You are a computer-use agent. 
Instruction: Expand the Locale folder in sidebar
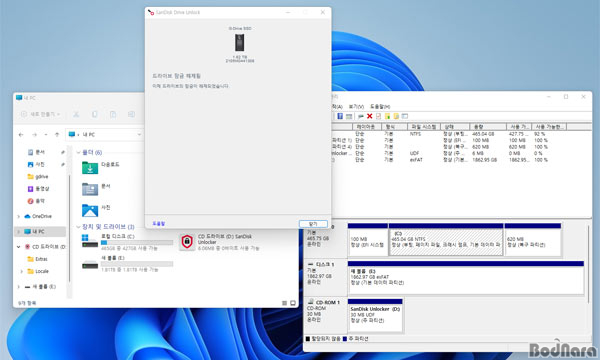point(21,272)
